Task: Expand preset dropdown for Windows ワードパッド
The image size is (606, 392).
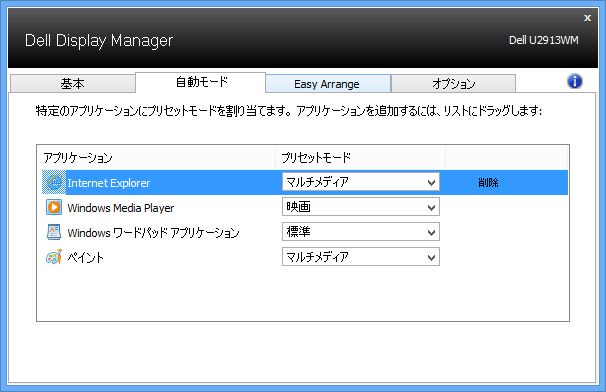Action: 361,232
